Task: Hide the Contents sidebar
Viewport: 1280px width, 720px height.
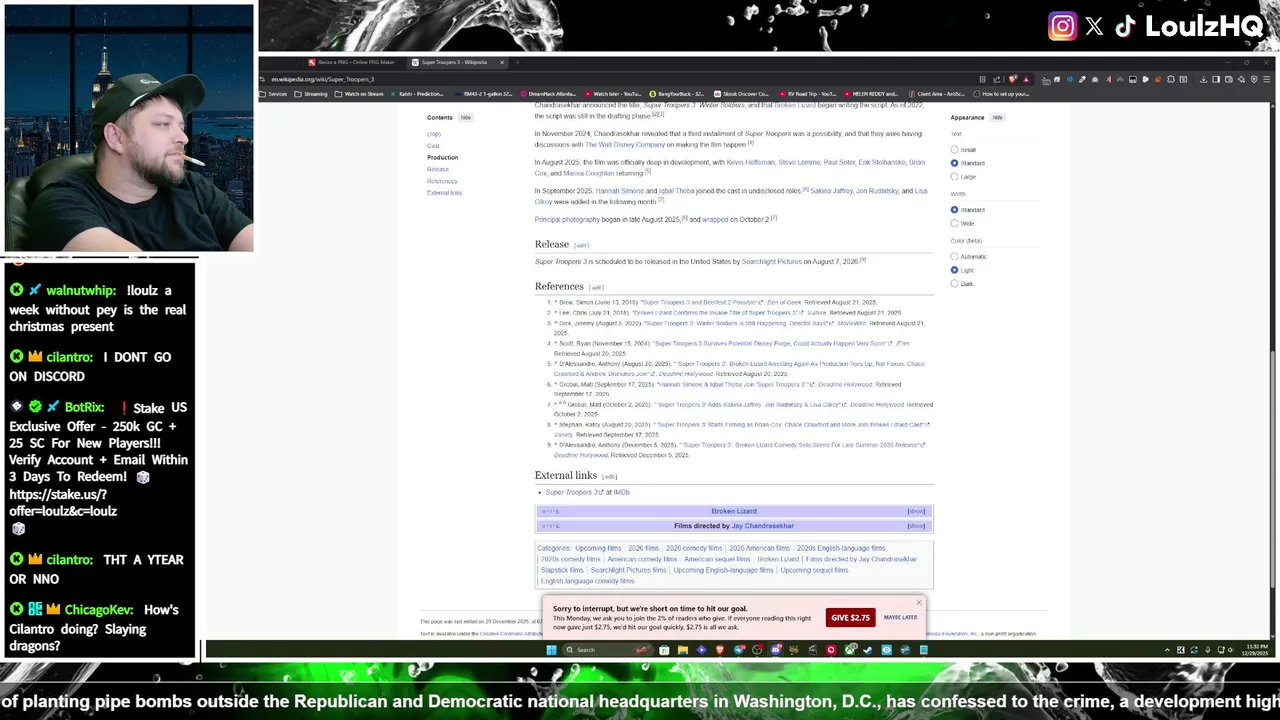Action: (x=465, y=117)
